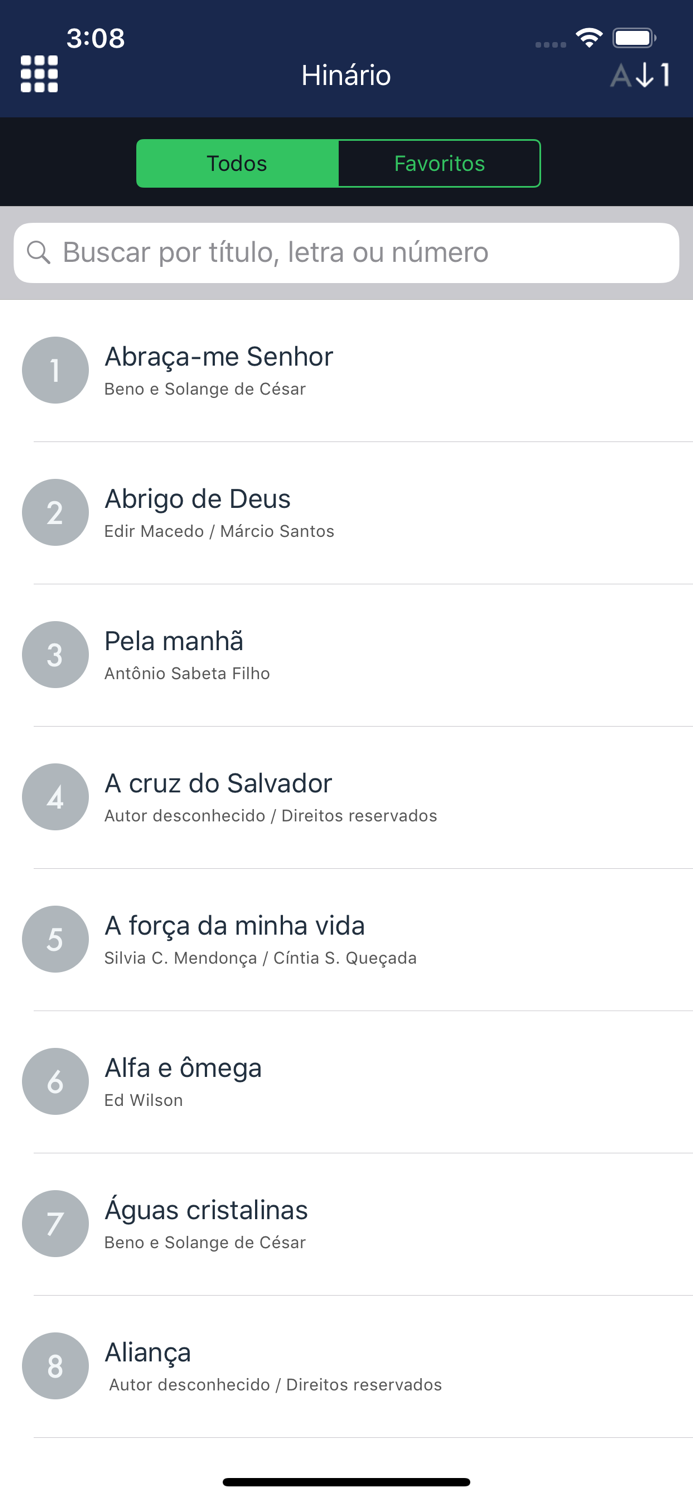Viewport: 693px width, 1500px height.
Task: Select the number 1 badge for Abraça-me Senhor
Action: (55, 370)
